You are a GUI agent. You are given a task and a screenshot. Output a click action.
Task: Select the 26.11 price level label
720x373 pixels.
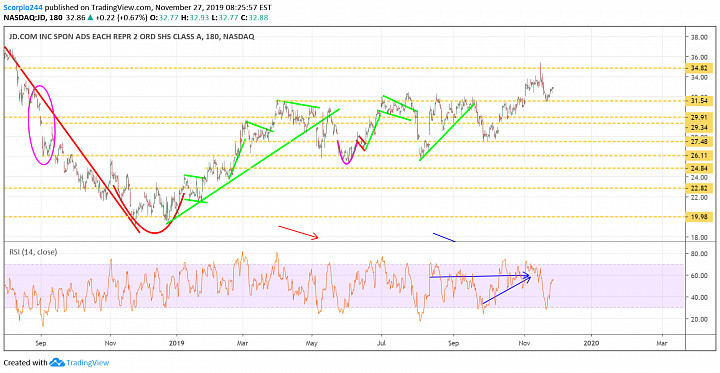coord(699,156)
